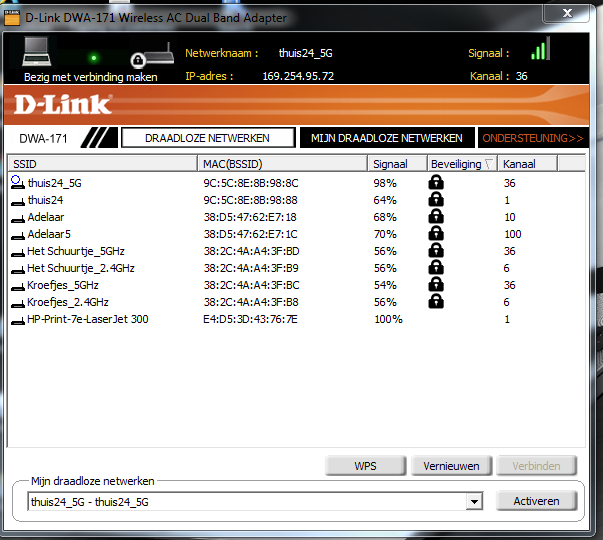Click the lock icon in the Het Schuurtje_2.4GHz row
The image size is (603, 540).
(436, 267)
